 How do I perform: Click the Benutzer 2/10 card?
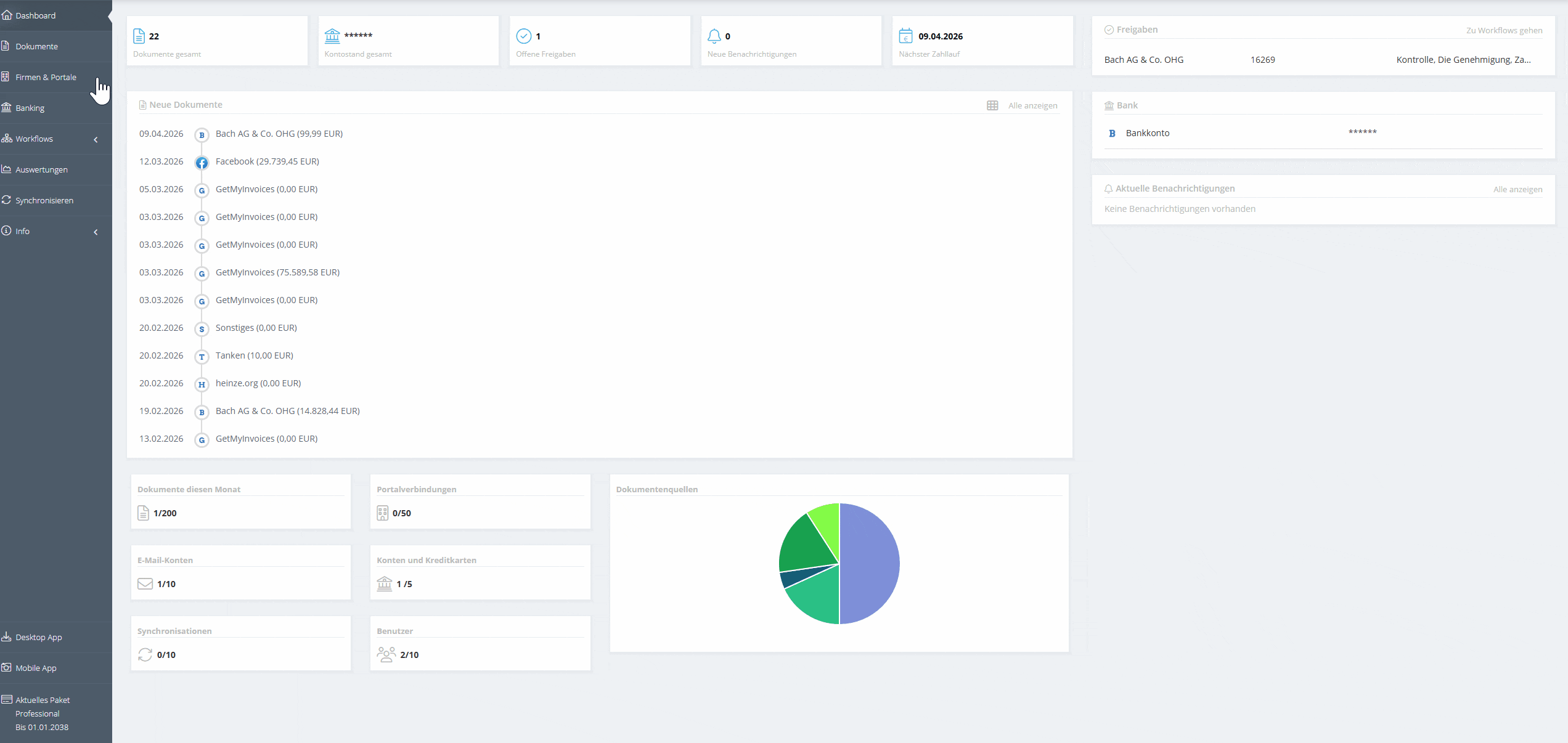tap(480, 643)
